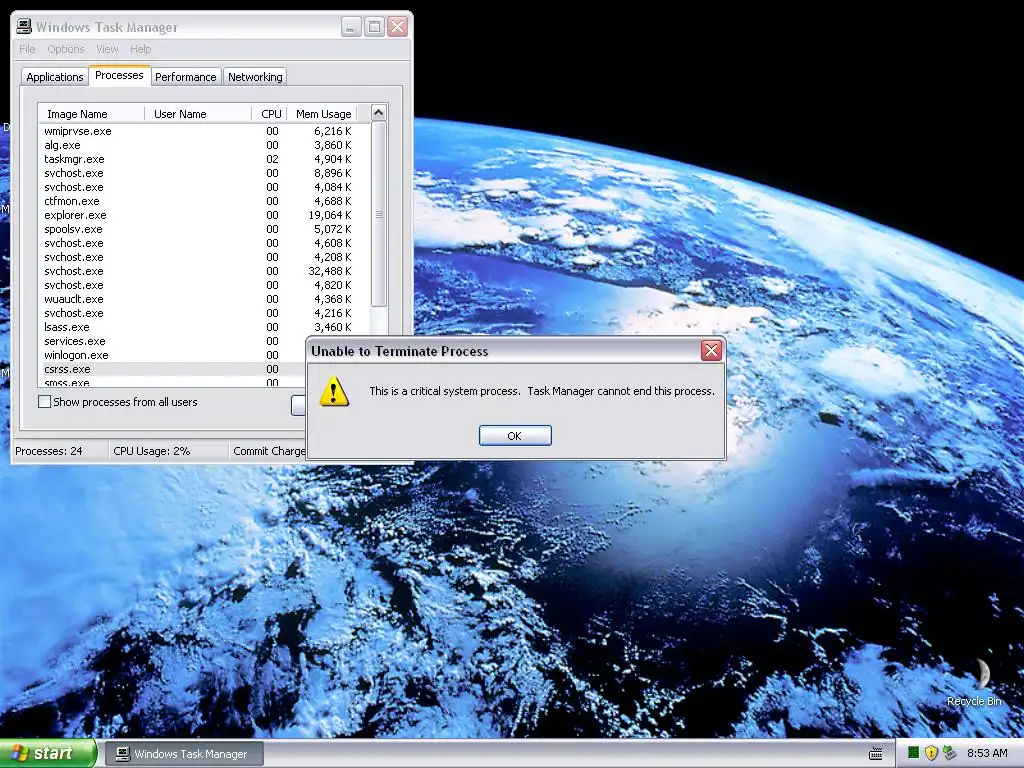Screen dimensions: 1024x768
Task: Open the File menu in Task Manager
Action: tap(27, 49)
